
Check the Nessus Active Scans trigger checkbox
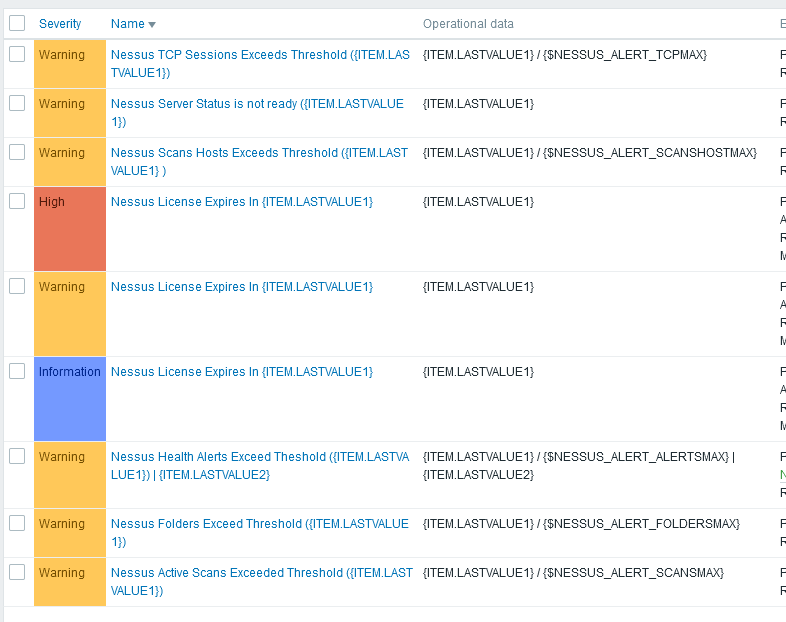coord(17,572)
